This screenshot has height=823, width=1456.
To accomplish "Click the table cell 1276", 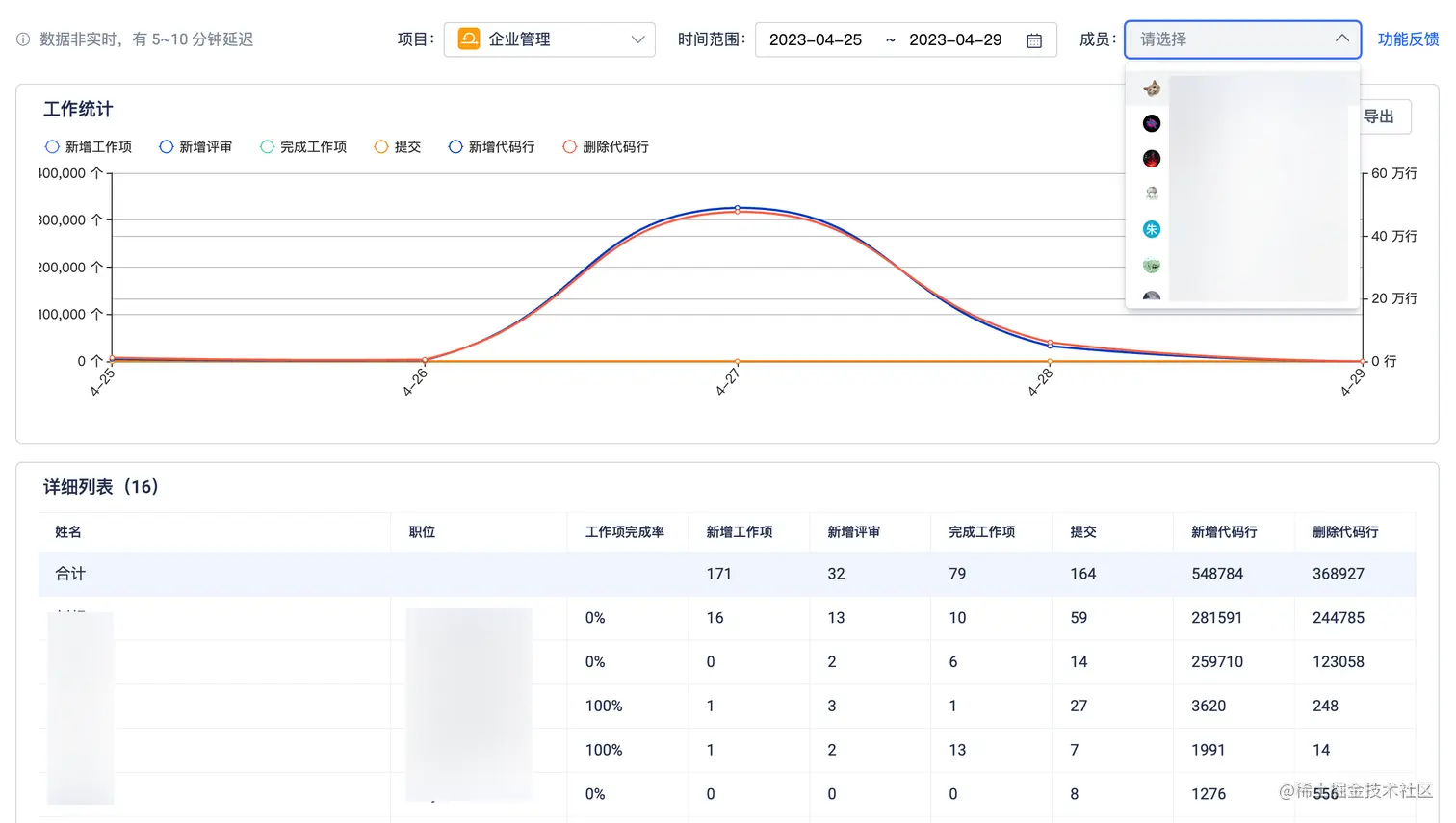I will (1209, 794).
